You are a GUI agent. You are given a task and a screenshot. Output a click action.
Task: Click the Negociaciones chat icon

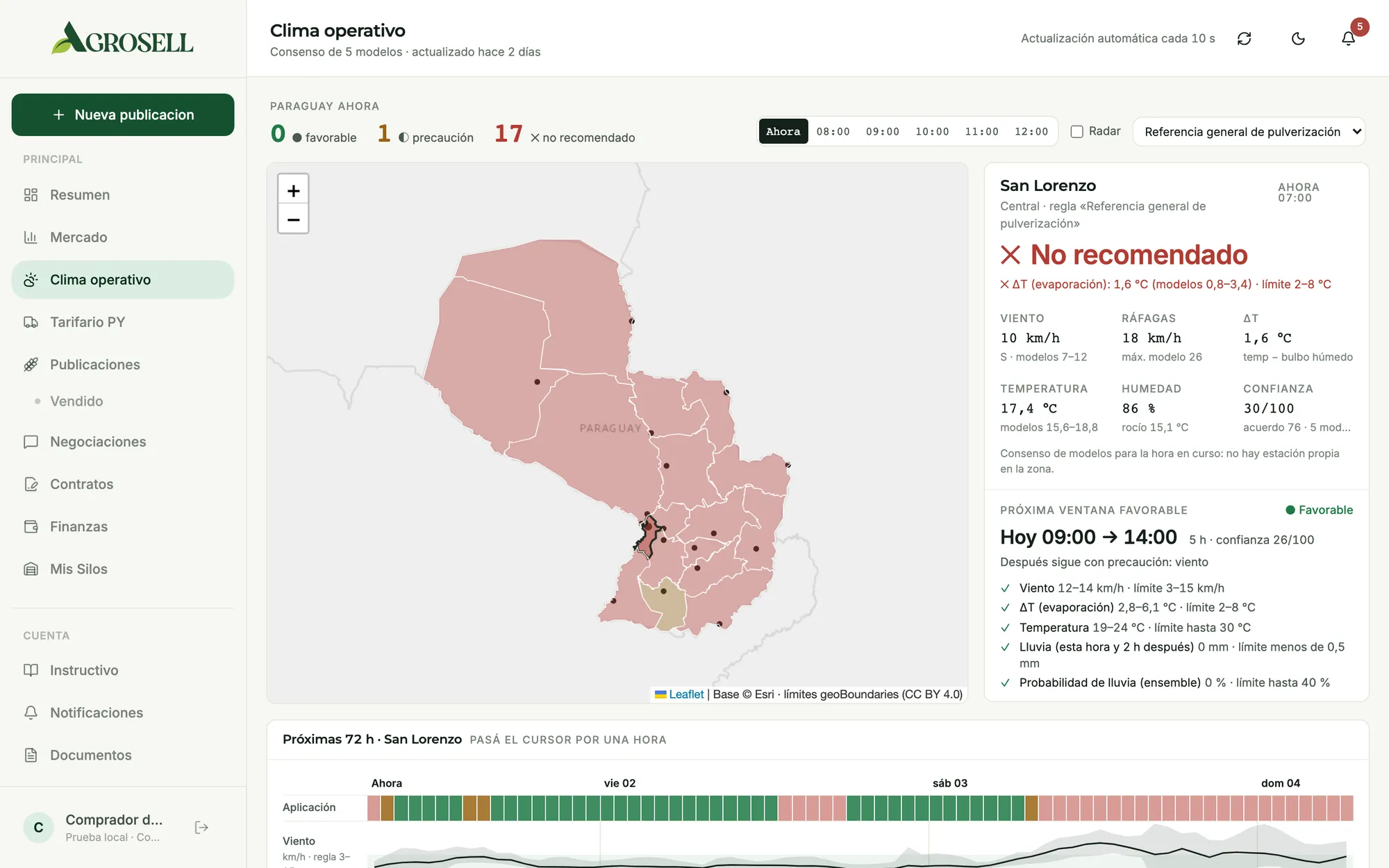point(31,442)
